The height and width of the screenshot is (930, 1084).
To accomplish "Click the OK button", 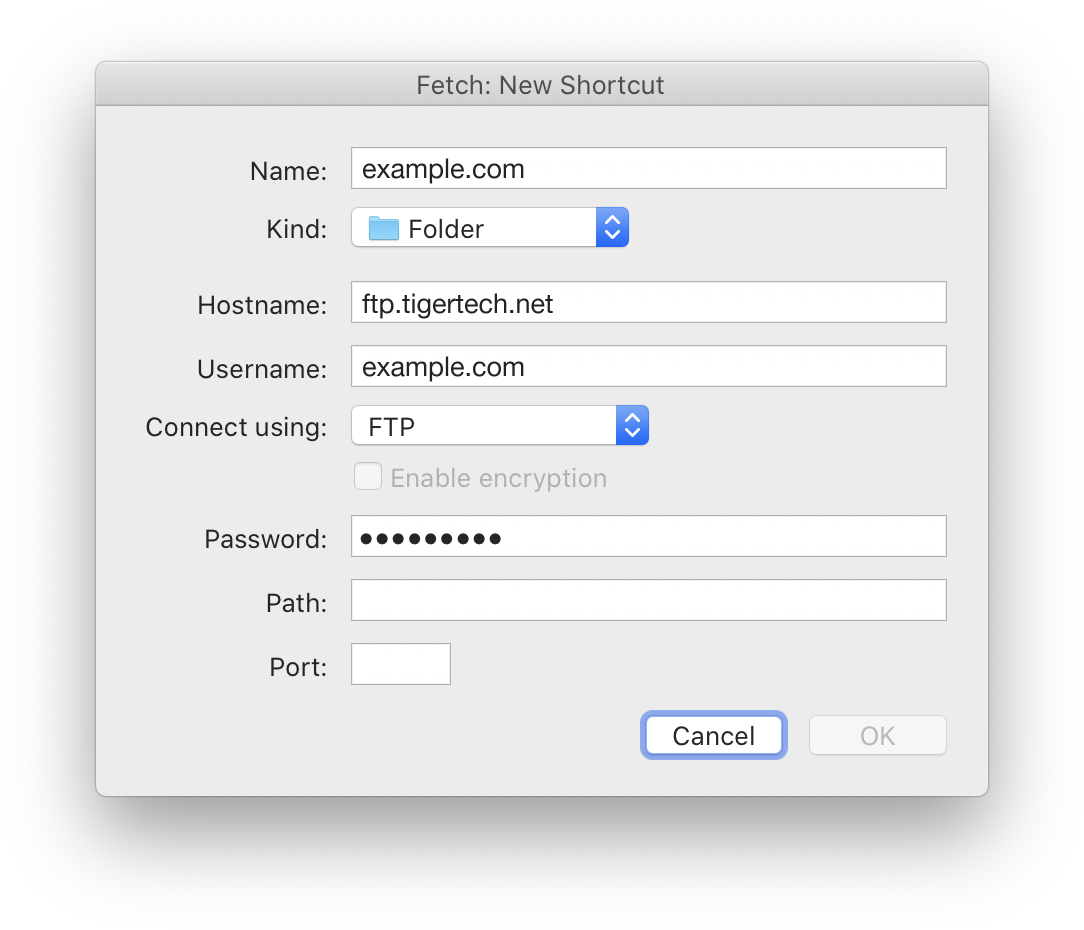I will pyautogui.click(x=877, y=737).
